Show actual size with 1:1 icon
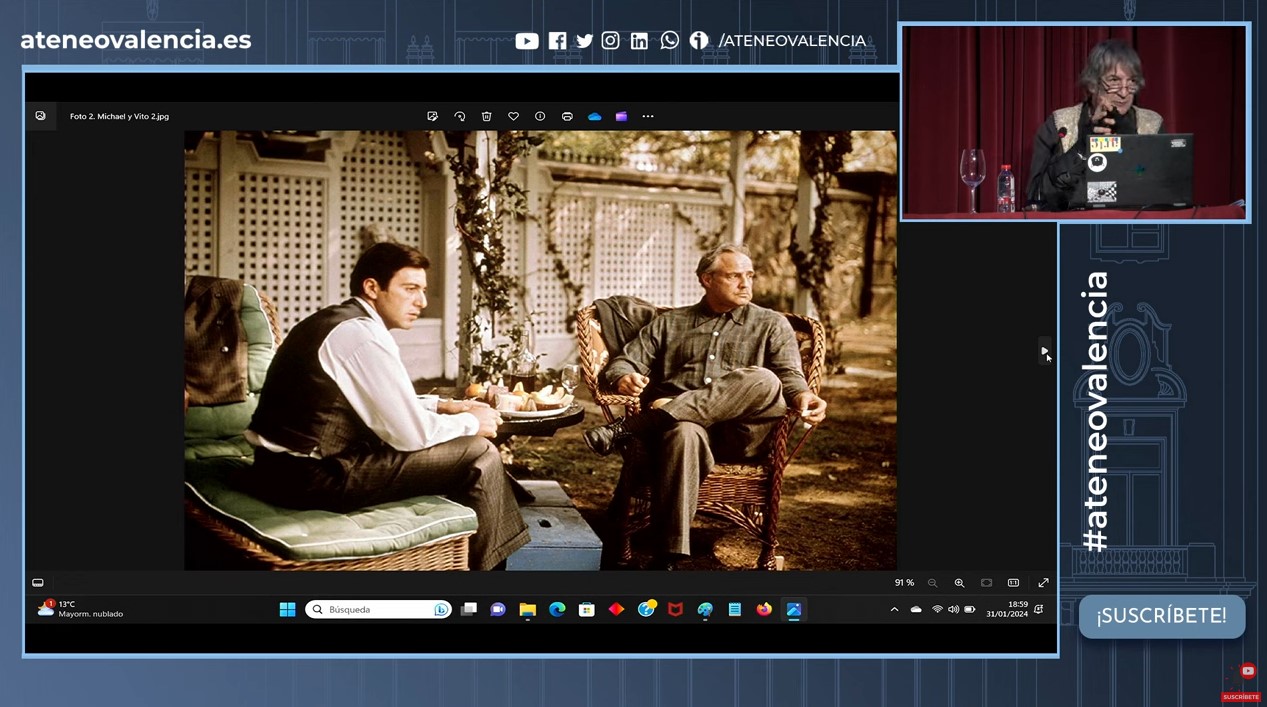The width and height of the screenshot is (1267, 707). point(1013,583)
